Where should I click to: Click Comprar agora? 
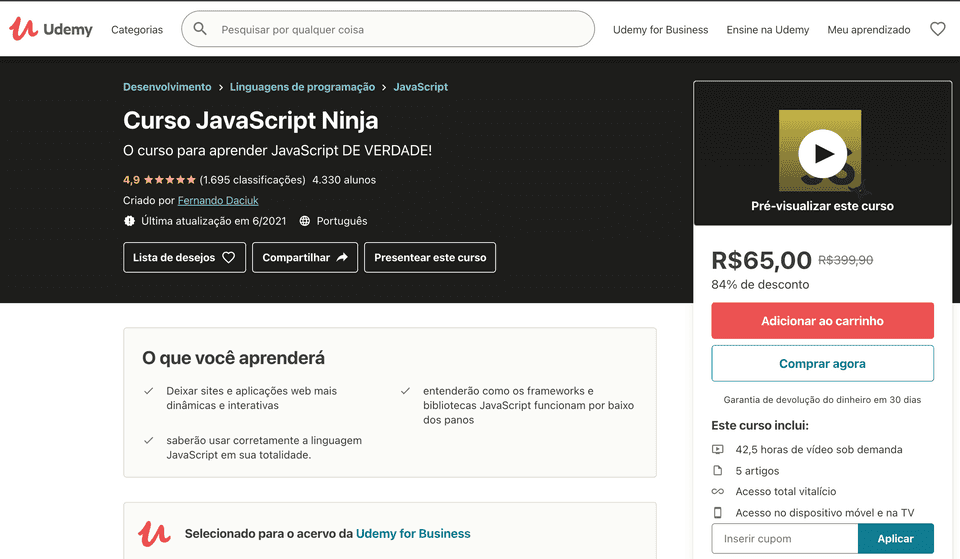tap(822, 364)
